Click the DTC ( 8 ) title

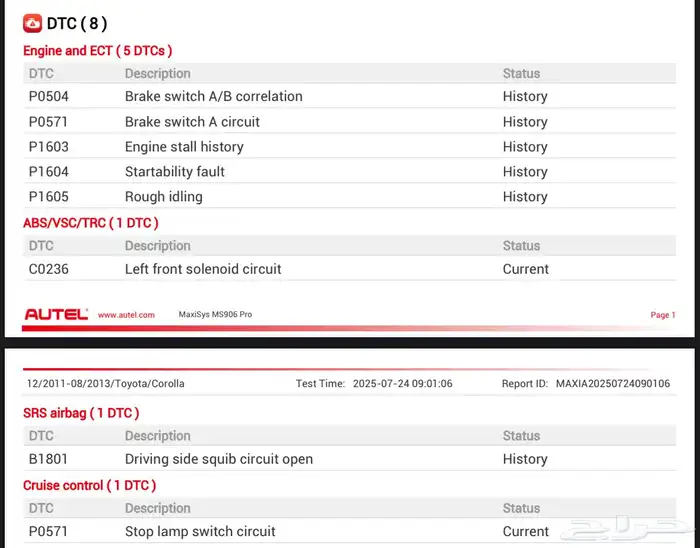[77, 23]
